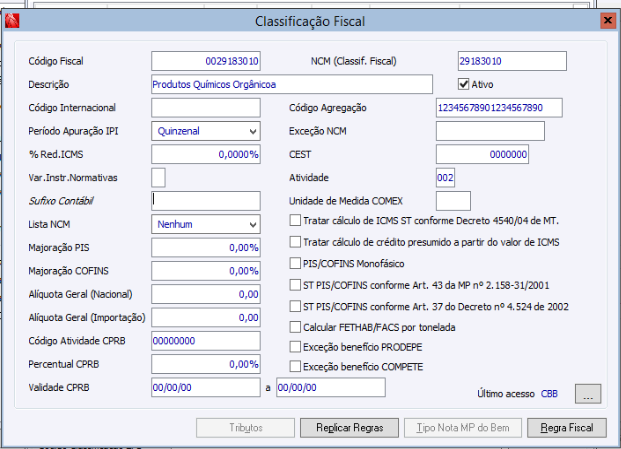621x449 pixels.
Task: Click the ellipsis button beside Último acesso
Action: (x=588, y=393)
